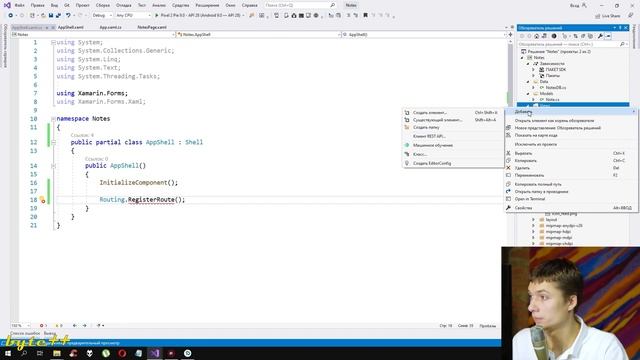
Task: Collapse the AppShell constructor code block
Action: pos(53,166)
